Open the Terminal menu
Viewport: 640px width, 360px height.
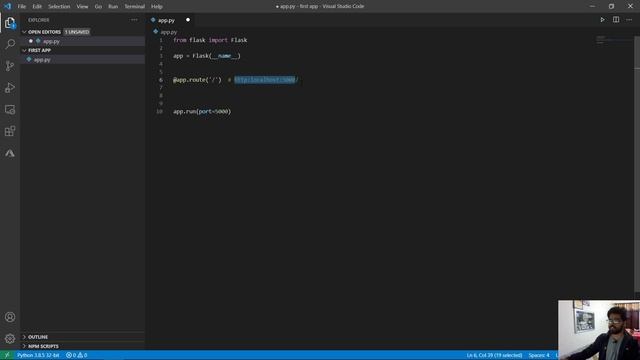click(x=135, y=7)
